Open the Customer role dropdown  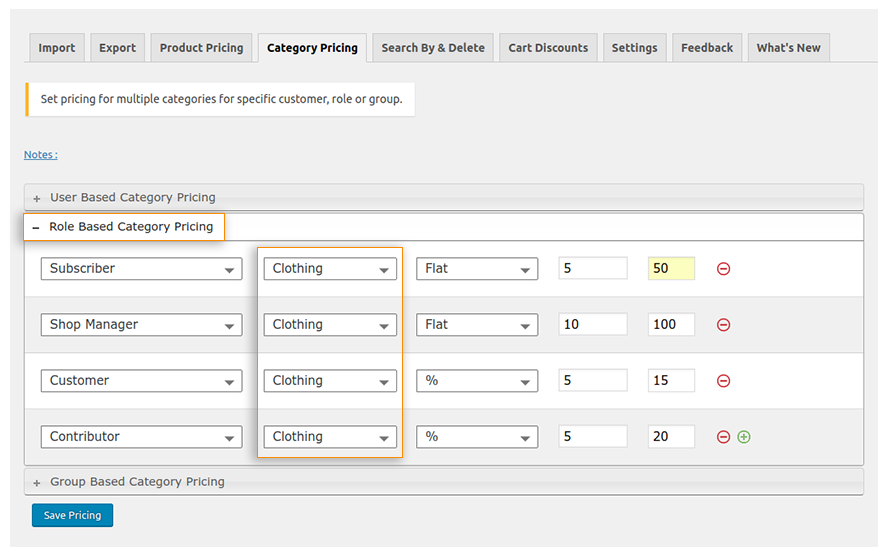142,381
